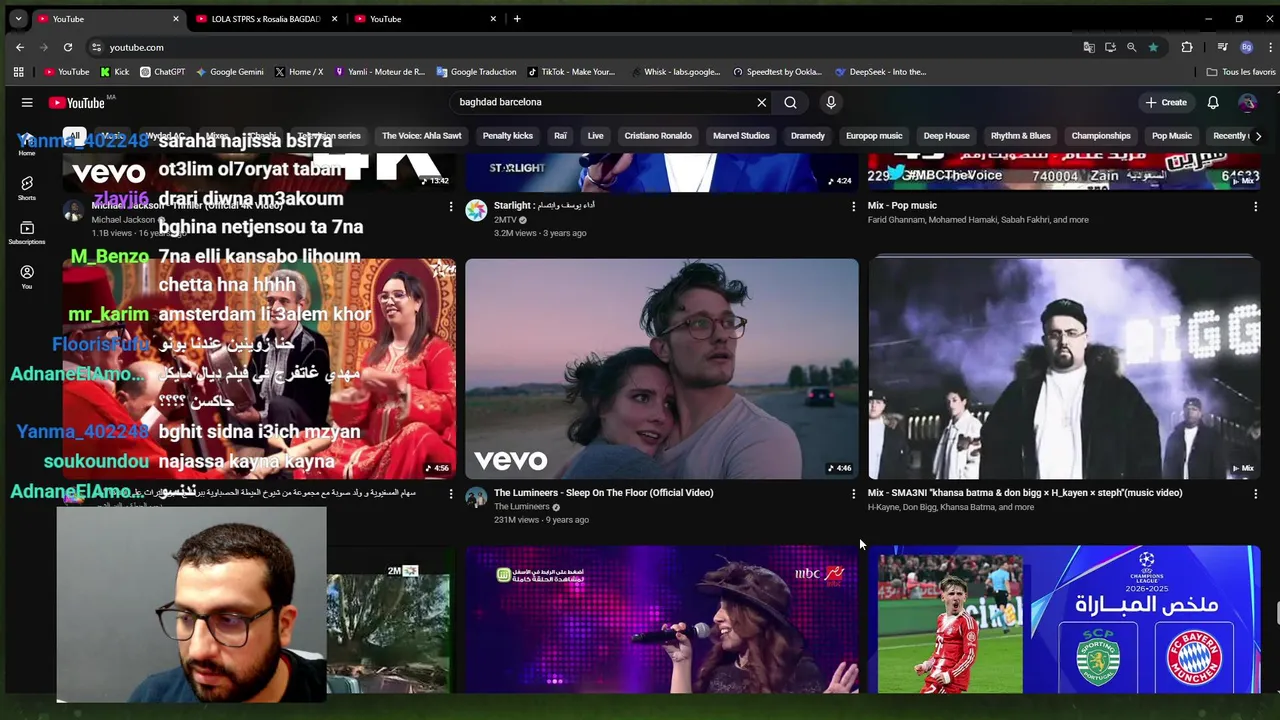
Task: View site information icon in address bar
Action: coord(96,47)
